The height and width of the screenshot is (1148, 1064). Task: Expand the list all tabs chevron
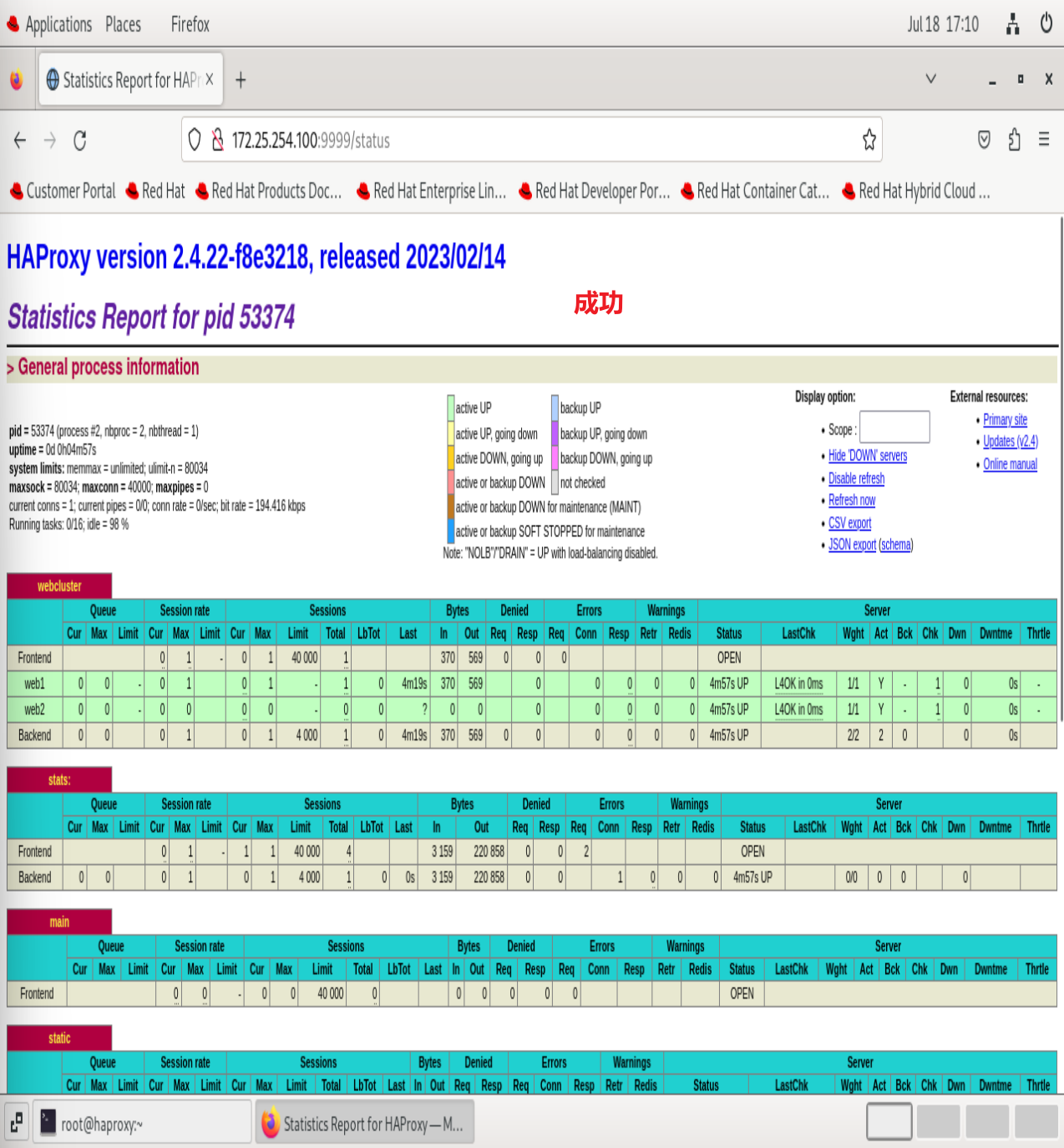tap(931, 79)
